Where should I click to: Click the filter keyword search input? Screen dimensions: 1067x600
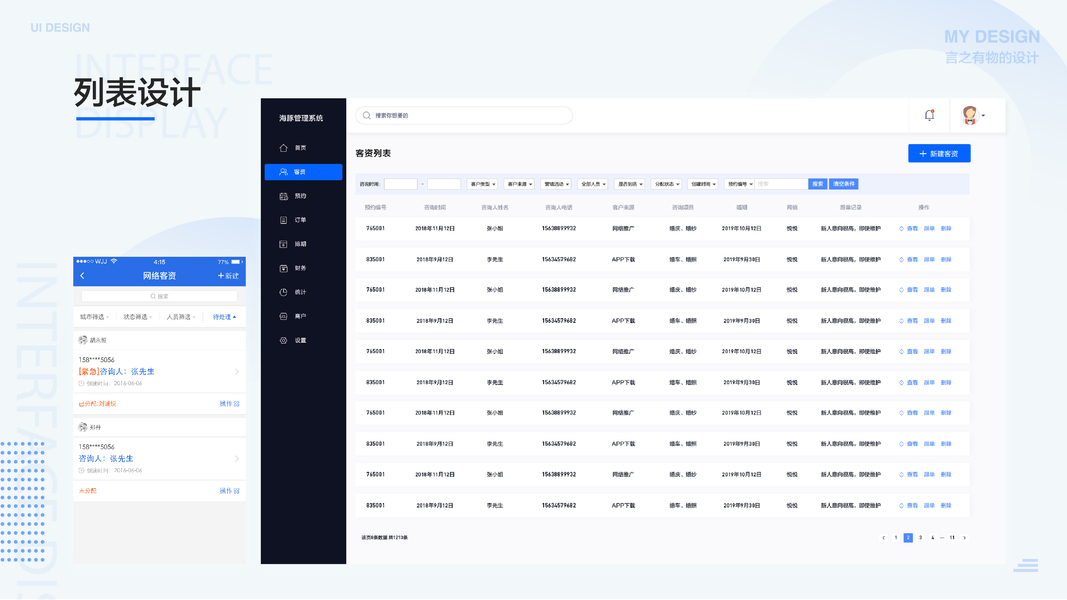[781, 184]
